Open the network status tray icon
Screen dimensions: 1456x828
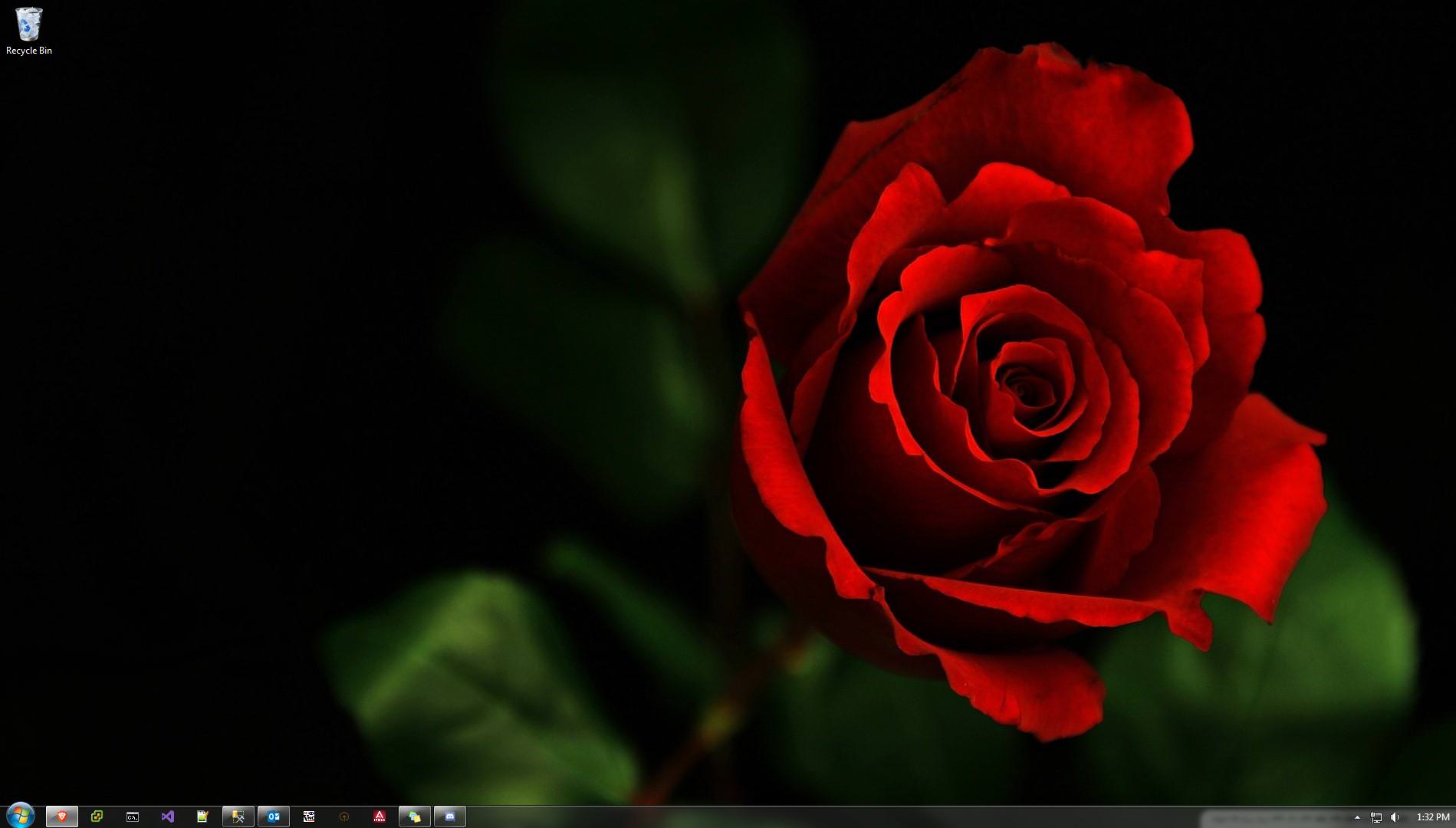click(1376, 817)
